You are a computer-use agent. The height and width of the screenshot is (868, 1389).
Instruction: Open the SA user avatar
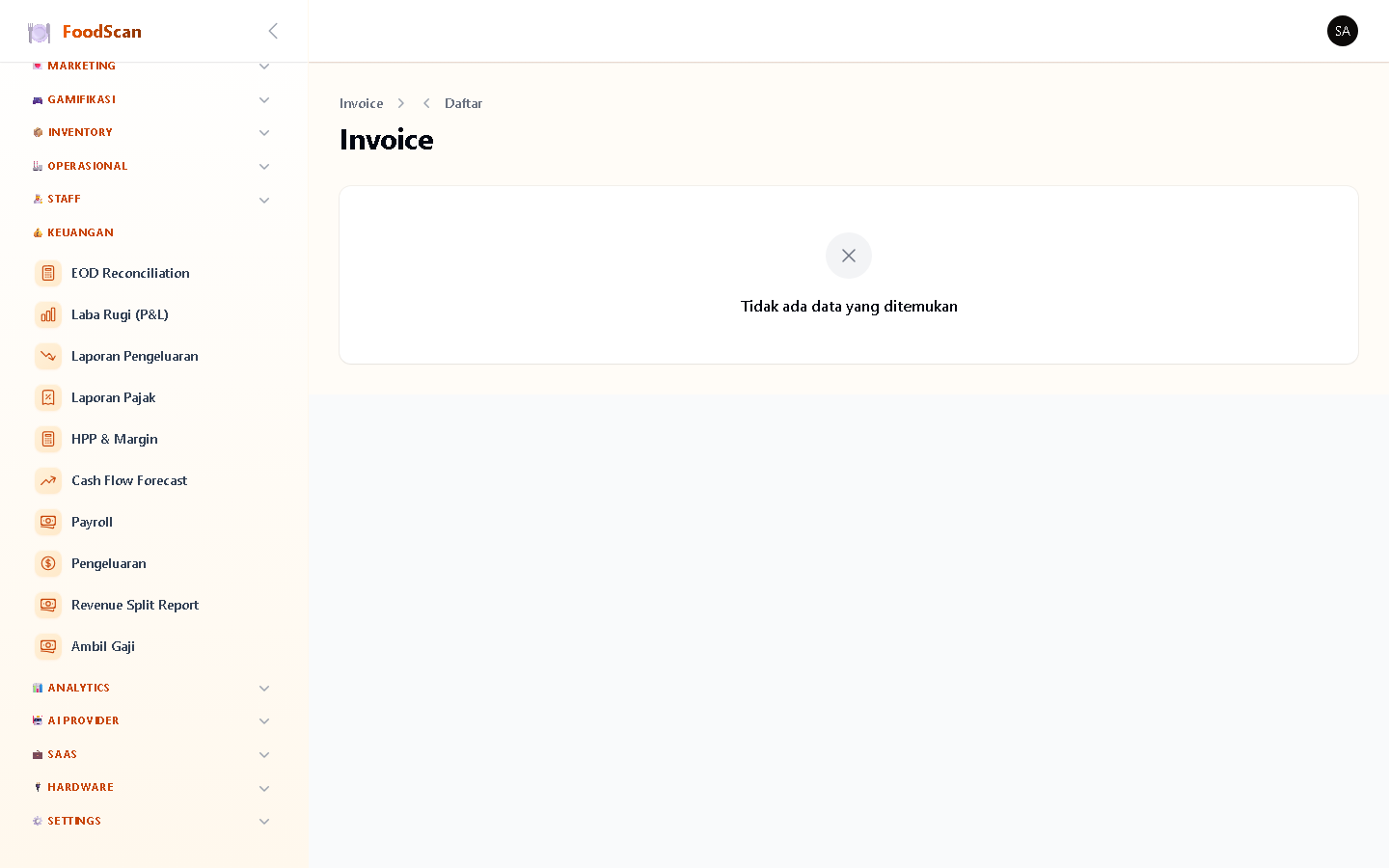coord(1342,31)
